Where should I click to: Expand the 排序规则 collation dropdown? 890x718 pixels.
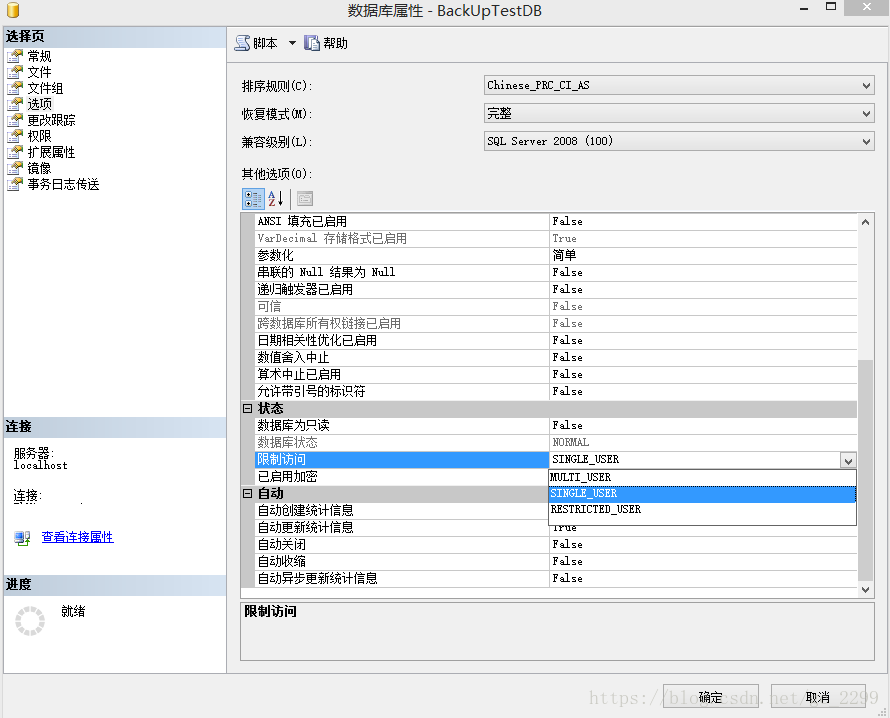click(x=866, y=86)
